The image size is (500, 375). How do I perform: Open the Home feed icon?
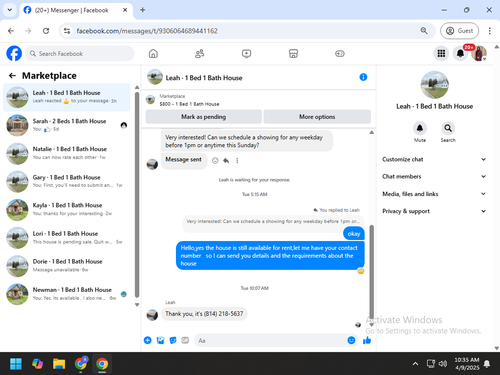point(153,53)
